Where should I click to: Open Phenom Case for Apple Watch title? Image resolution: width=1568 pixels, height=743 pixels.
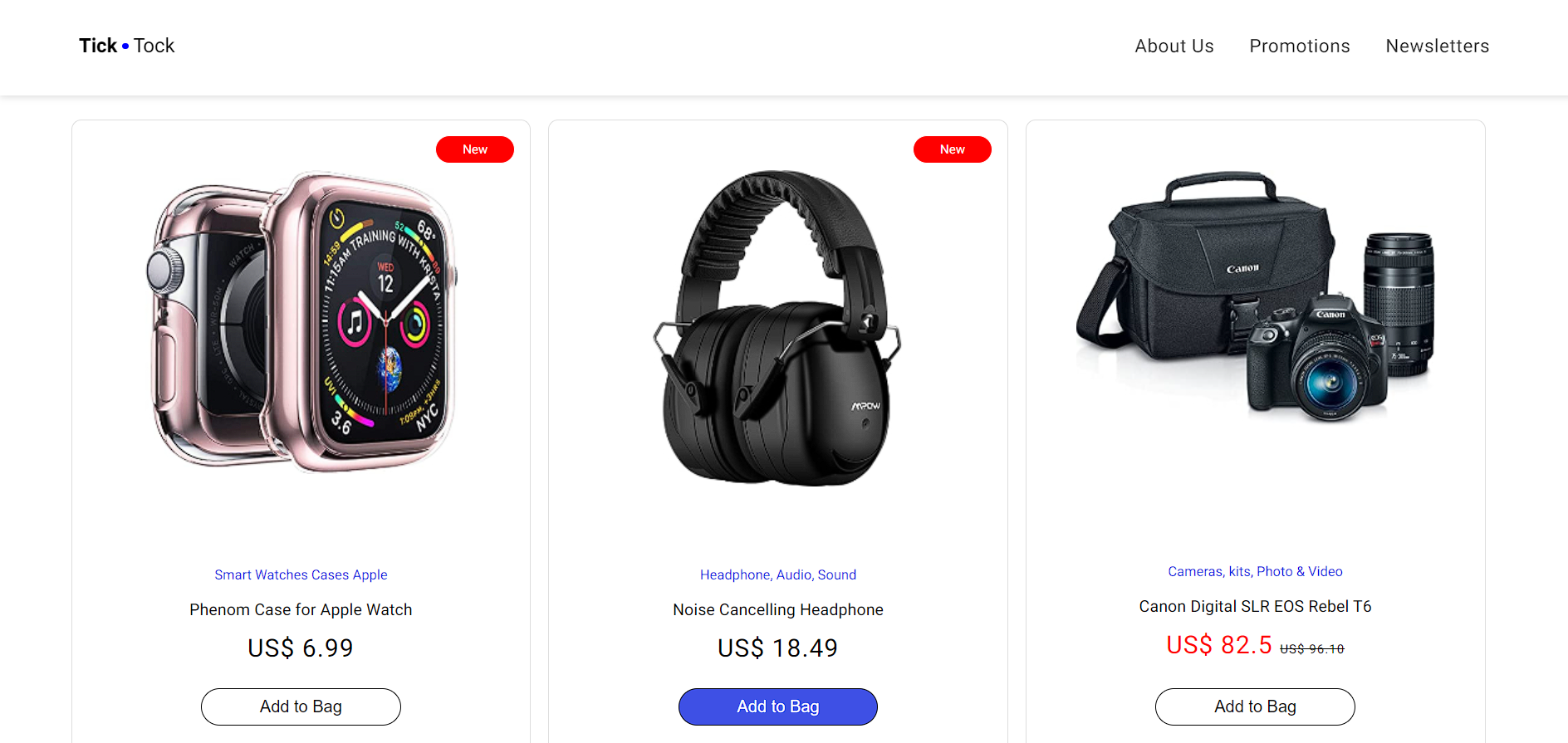301,609
